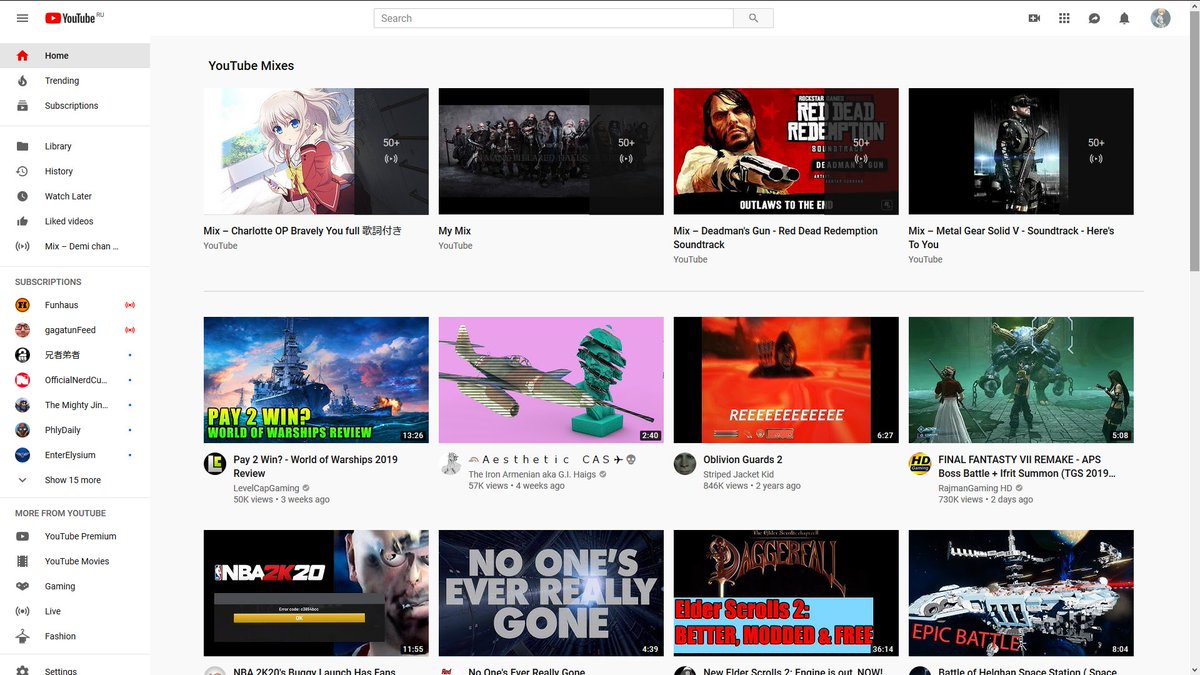Open the messages bubble icon

coord(1094,18)
